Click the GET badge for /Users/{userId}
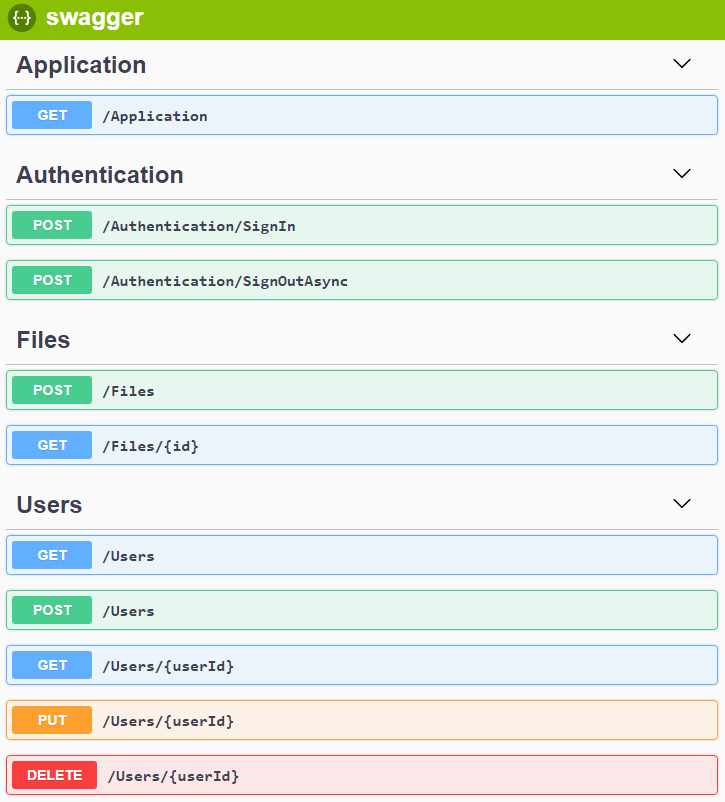725x802 pixels. [x=52, y=665]
